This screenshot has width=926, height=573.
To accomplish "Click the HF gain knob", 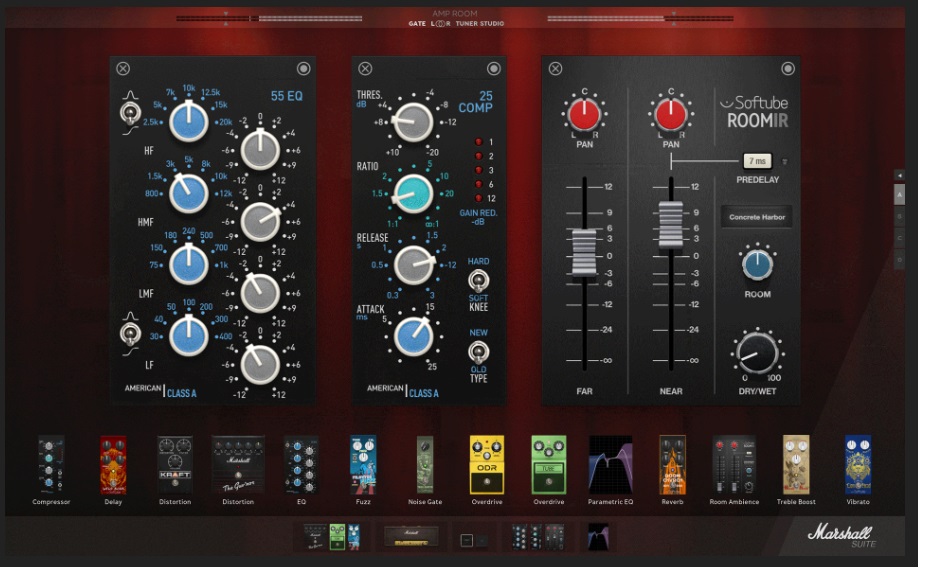I will pyautogui.click(x=260, y=150).
